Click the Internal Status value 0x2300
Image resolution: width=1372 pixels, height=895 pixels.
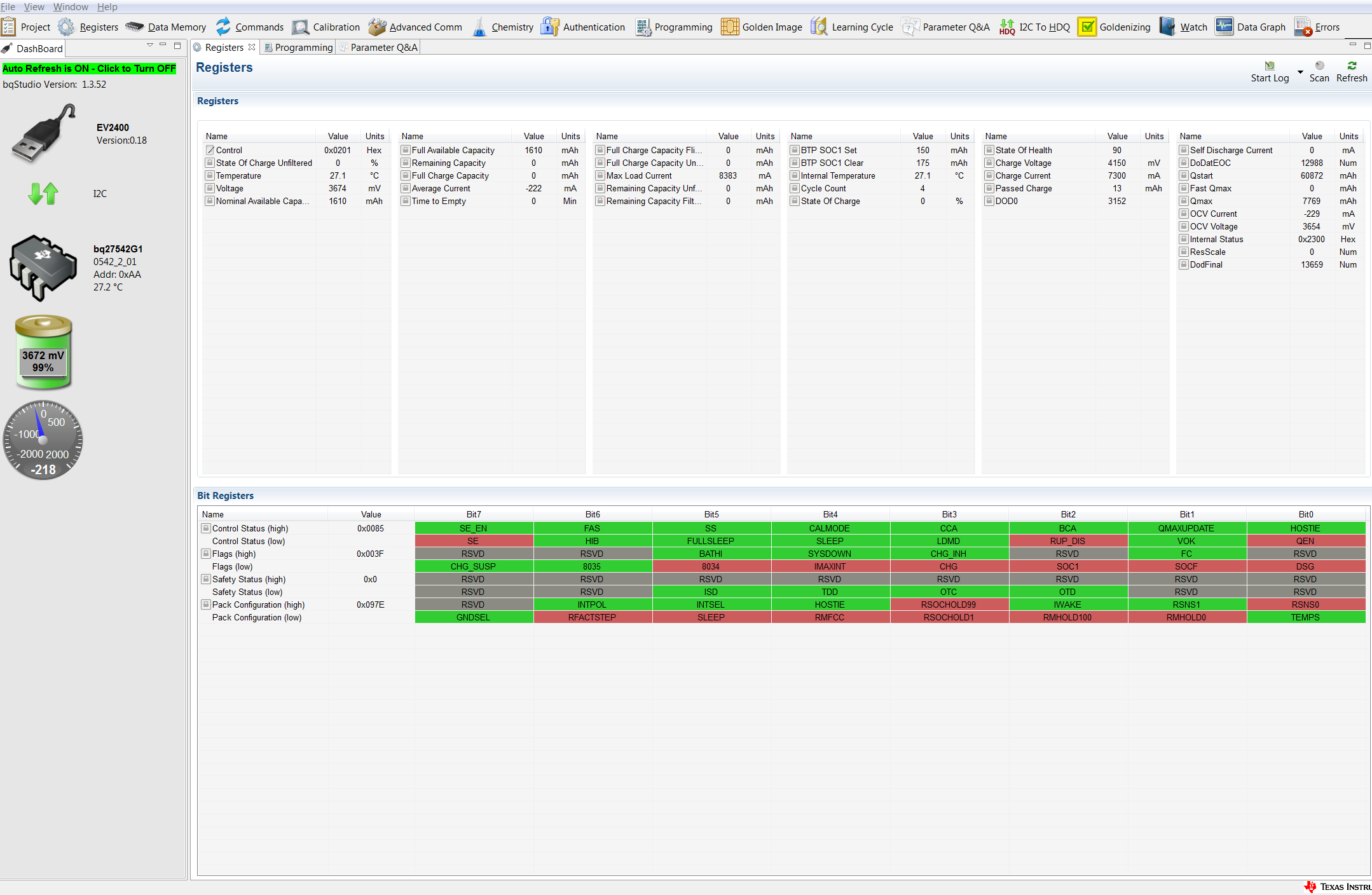coord(1311,239)
